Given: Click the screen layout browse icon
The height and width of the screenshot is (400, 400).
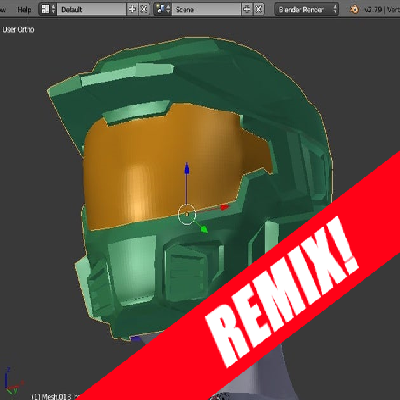Looking at the screenshot, I should (45, 9).
